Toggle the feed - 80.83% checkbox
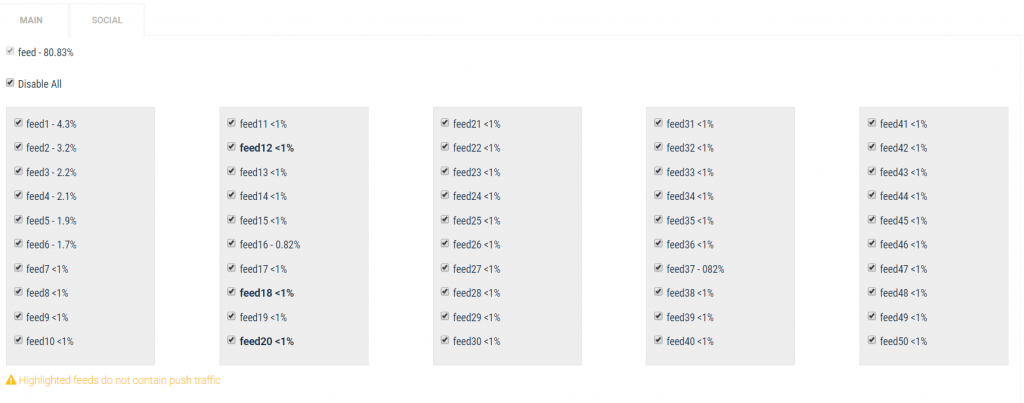Viewport: 1024px width, 403px height. pyautogui.click(x=10, y=51)
